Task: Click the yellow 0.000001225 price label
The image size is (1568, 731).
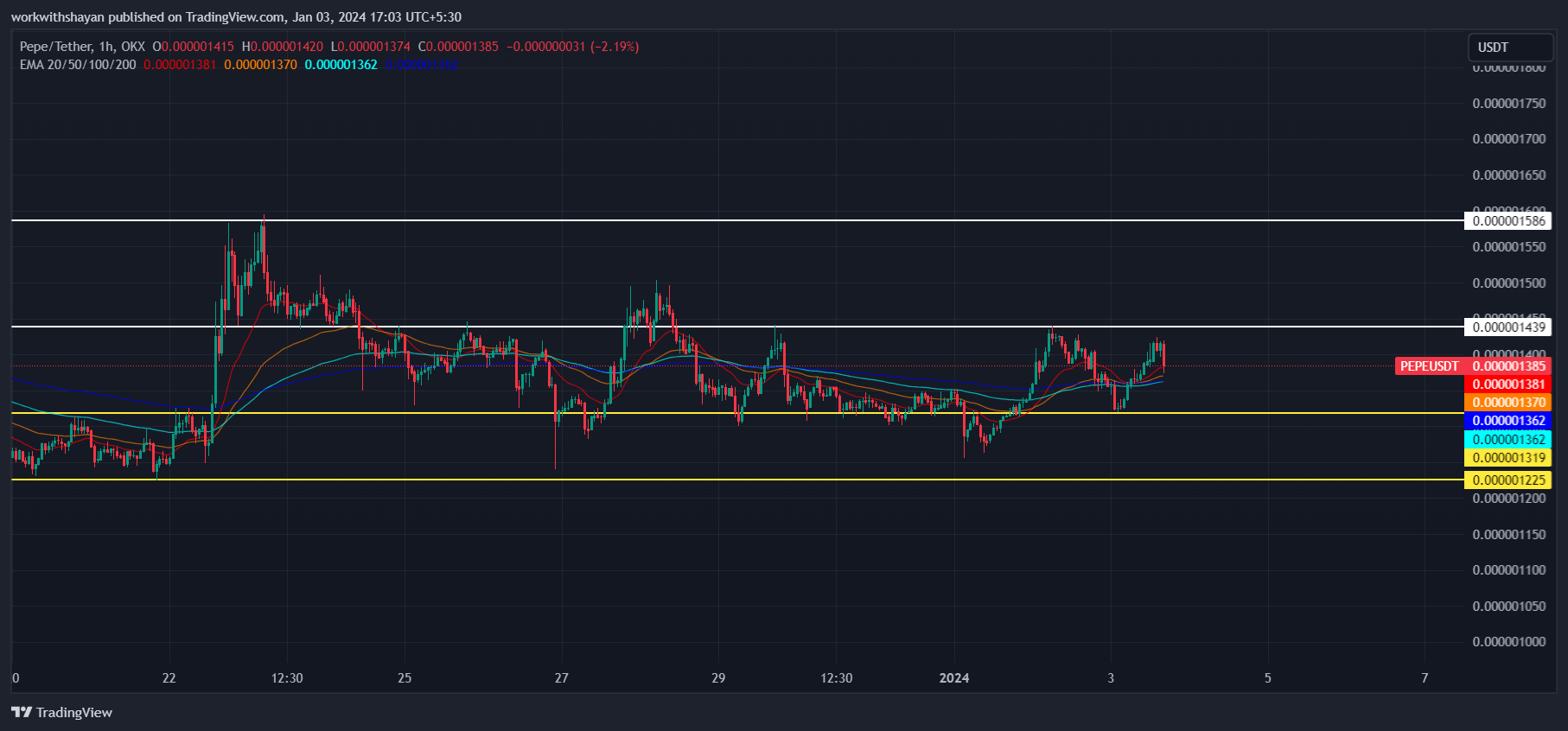Action: [x=1508, y=480]
